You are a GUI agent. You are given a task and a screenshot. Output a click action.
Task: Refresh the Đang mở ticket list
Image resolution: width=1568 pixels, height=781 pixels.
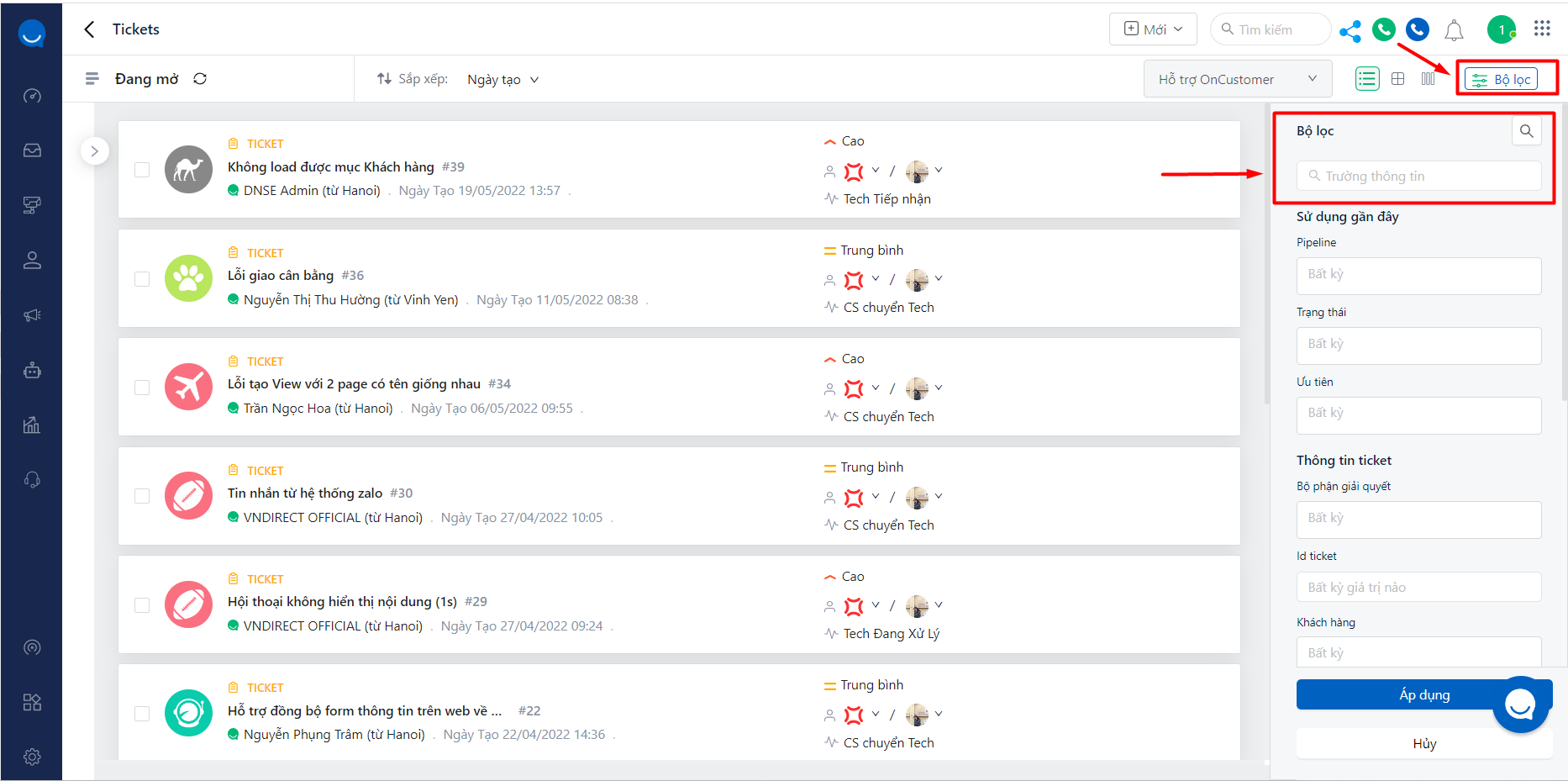[x=200, y=79]
